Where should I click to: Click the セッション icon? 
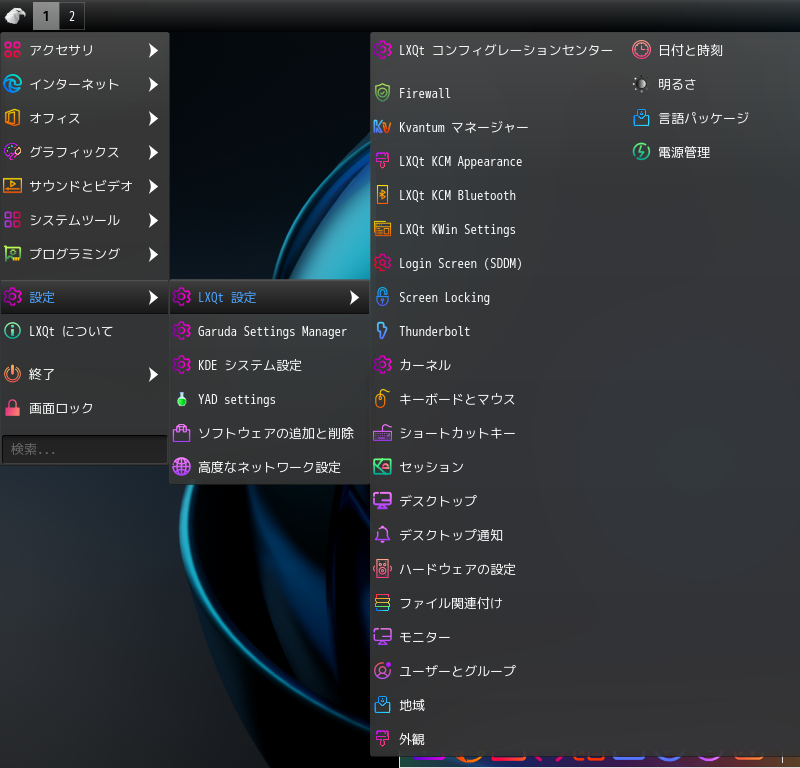382,466
